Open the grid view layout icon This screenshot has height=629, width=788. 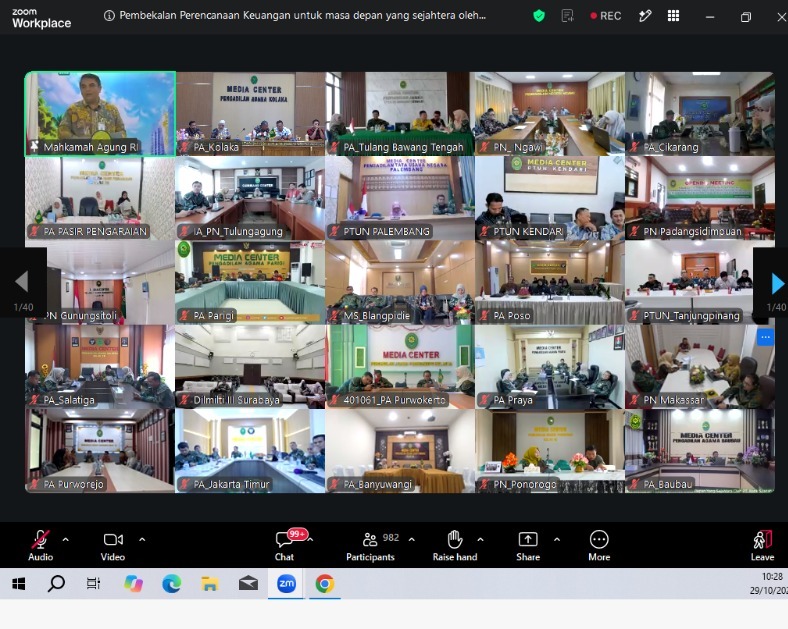(x=673, y=16)
